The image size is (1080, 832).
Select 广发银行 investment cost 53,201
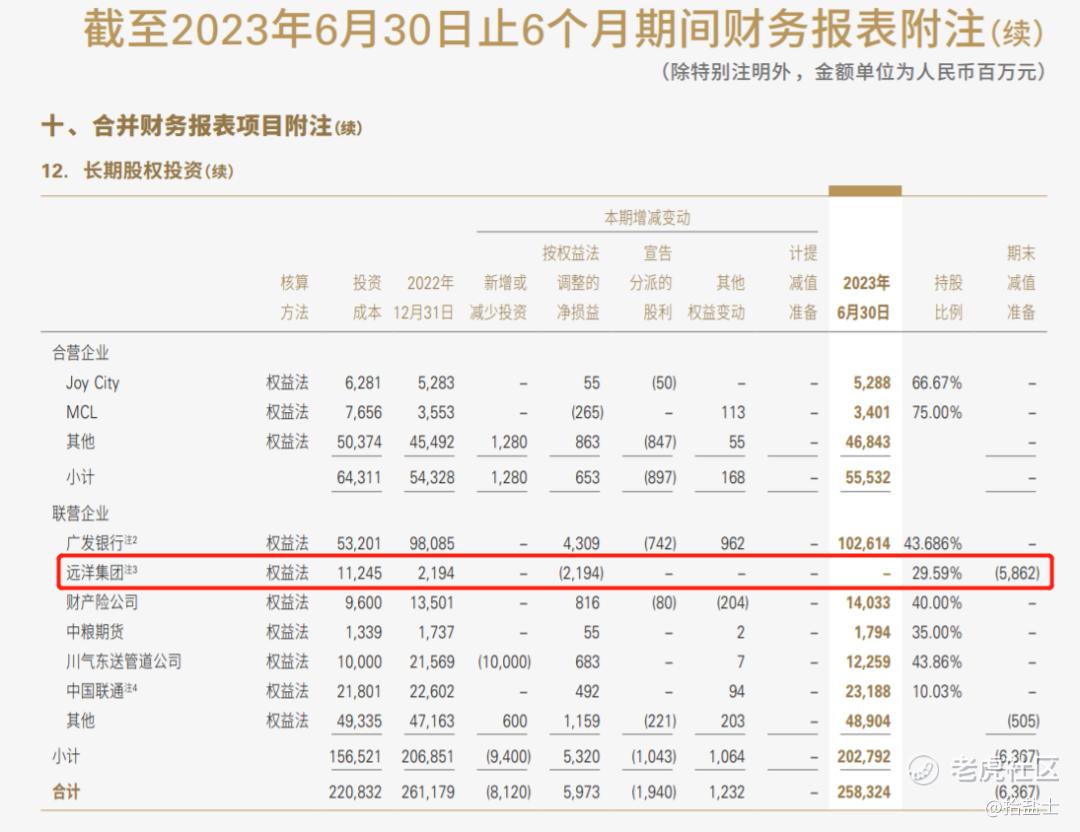point(359,543)
